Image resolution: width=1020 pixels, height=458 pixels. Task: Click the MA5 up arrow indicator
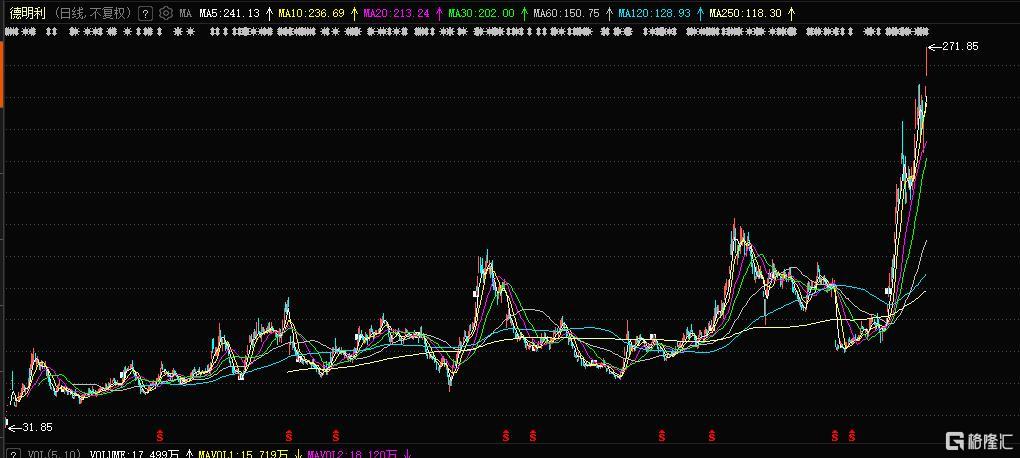coord(269,13)
